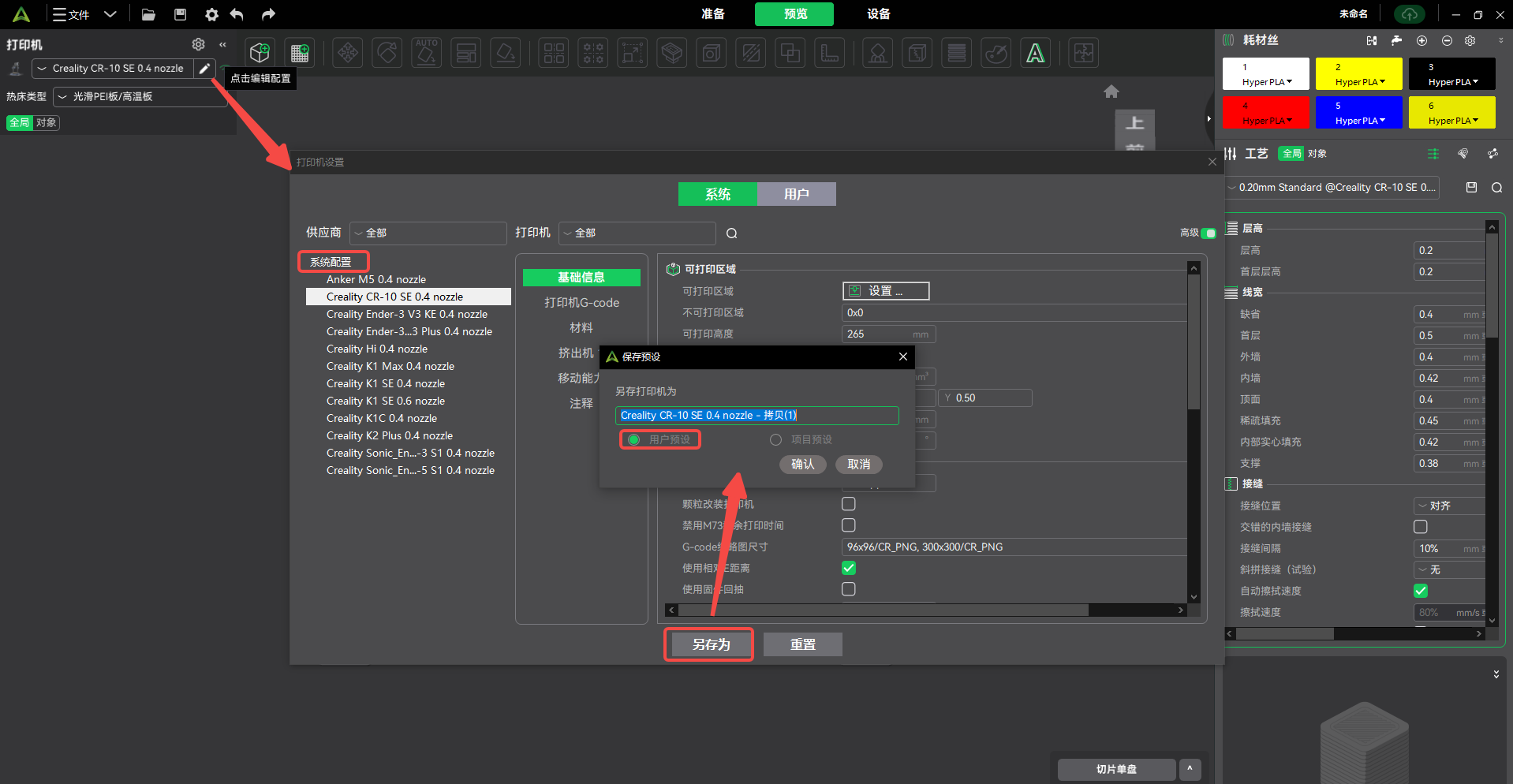This screenshot has width=1513, height=784.
Task: Select the 项目预设 radio button
Action: point(775,439)
